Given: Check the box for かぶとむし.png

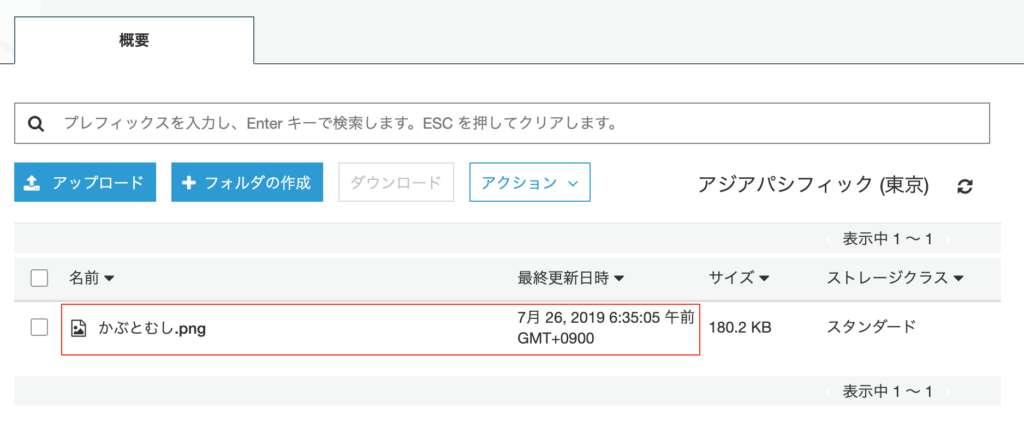Looking at the screenshot, I should tap(40, 327).
